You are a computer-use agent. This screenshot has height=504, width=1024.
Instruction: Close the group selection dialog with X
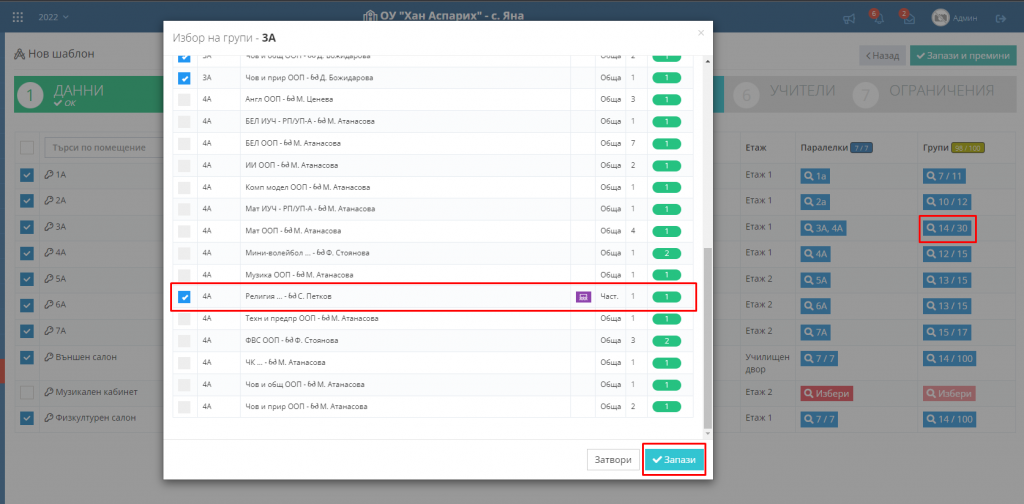tap(701, 33)
